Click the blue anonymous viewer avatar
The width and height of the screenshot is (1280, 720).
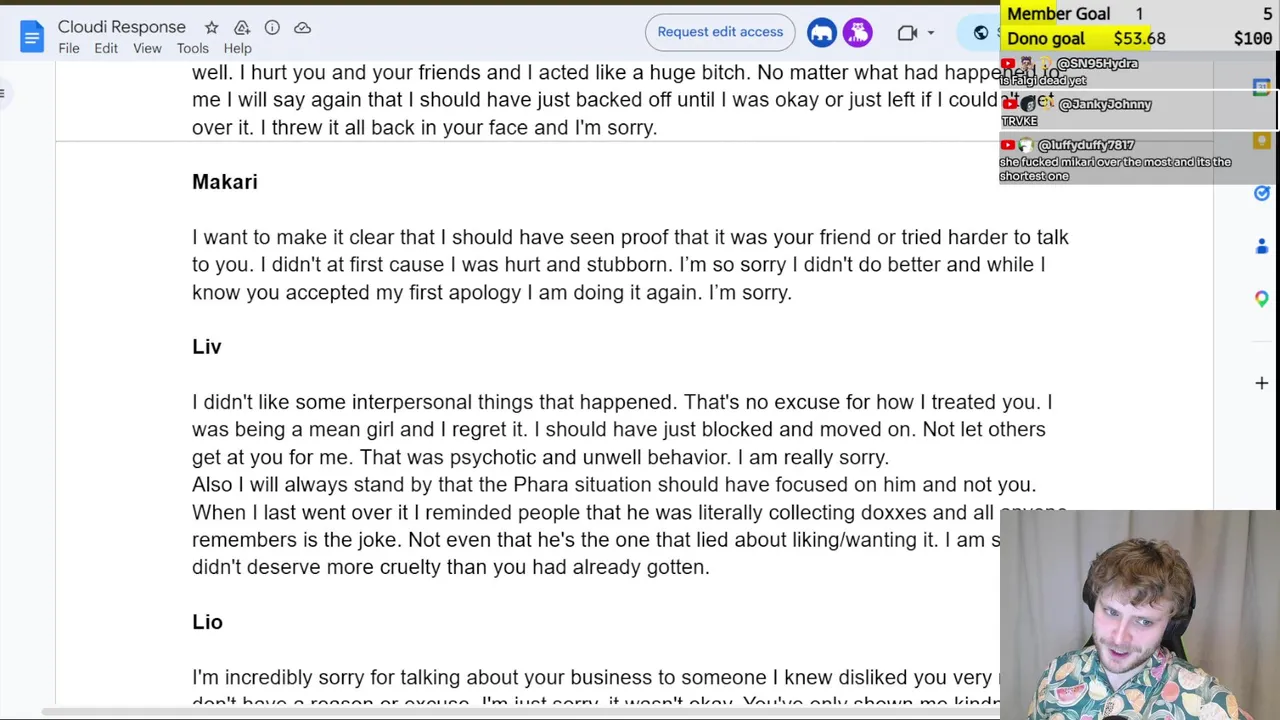point(822,32)
